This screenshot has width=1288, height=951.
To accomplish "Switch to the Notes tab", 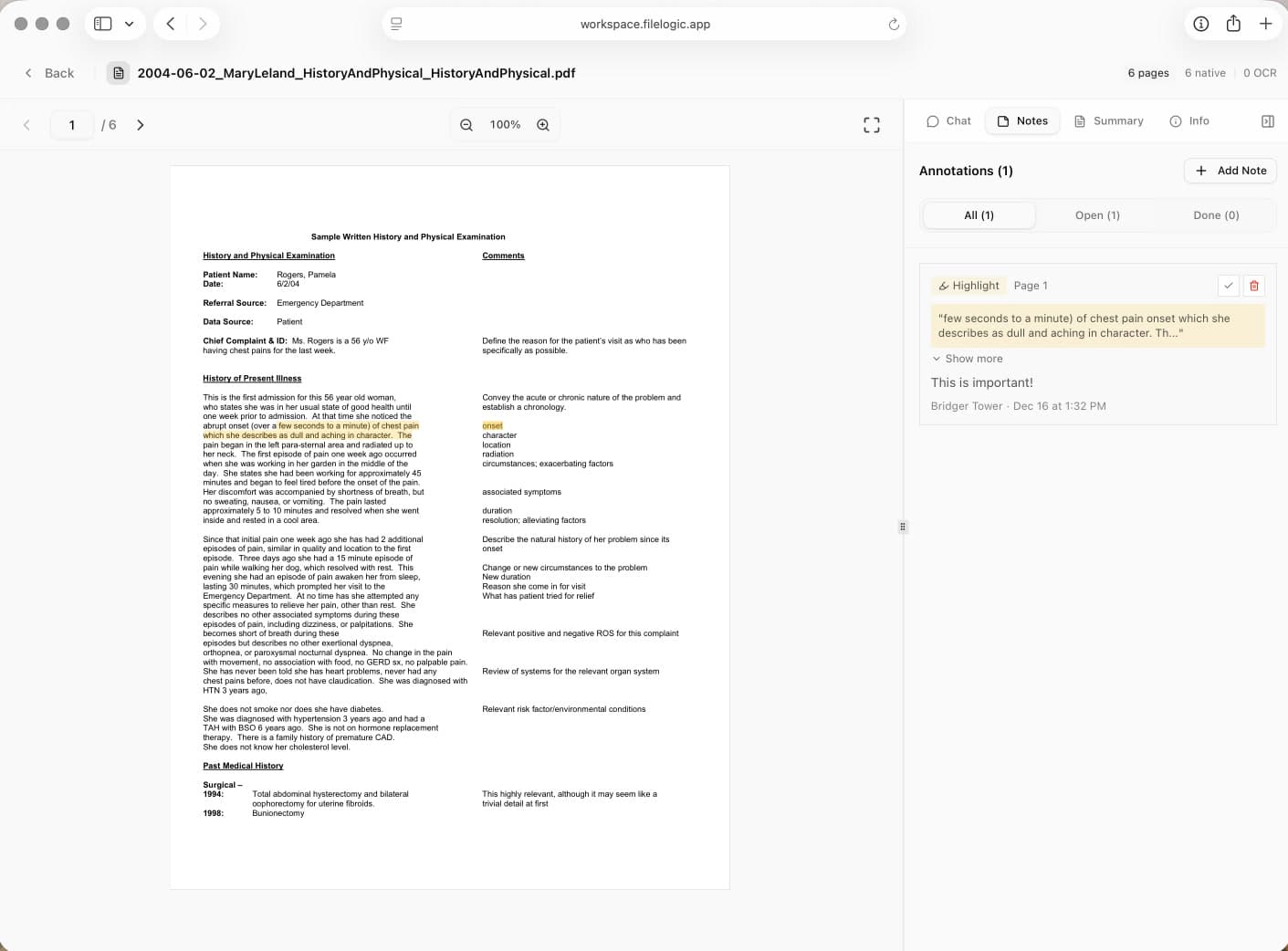I will [1022, 120].
